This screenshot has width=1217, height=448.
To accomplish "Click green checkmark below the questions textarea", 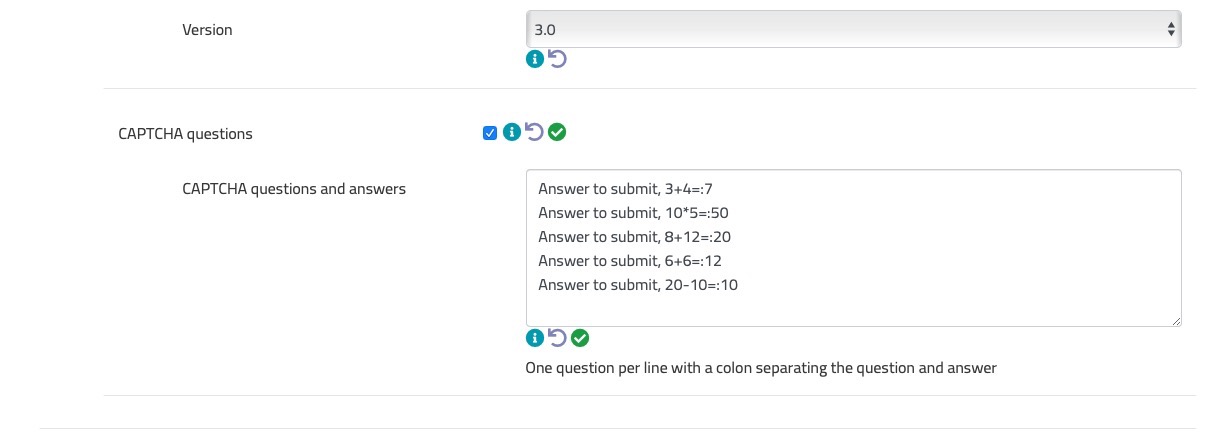I will tap(580, 338).
